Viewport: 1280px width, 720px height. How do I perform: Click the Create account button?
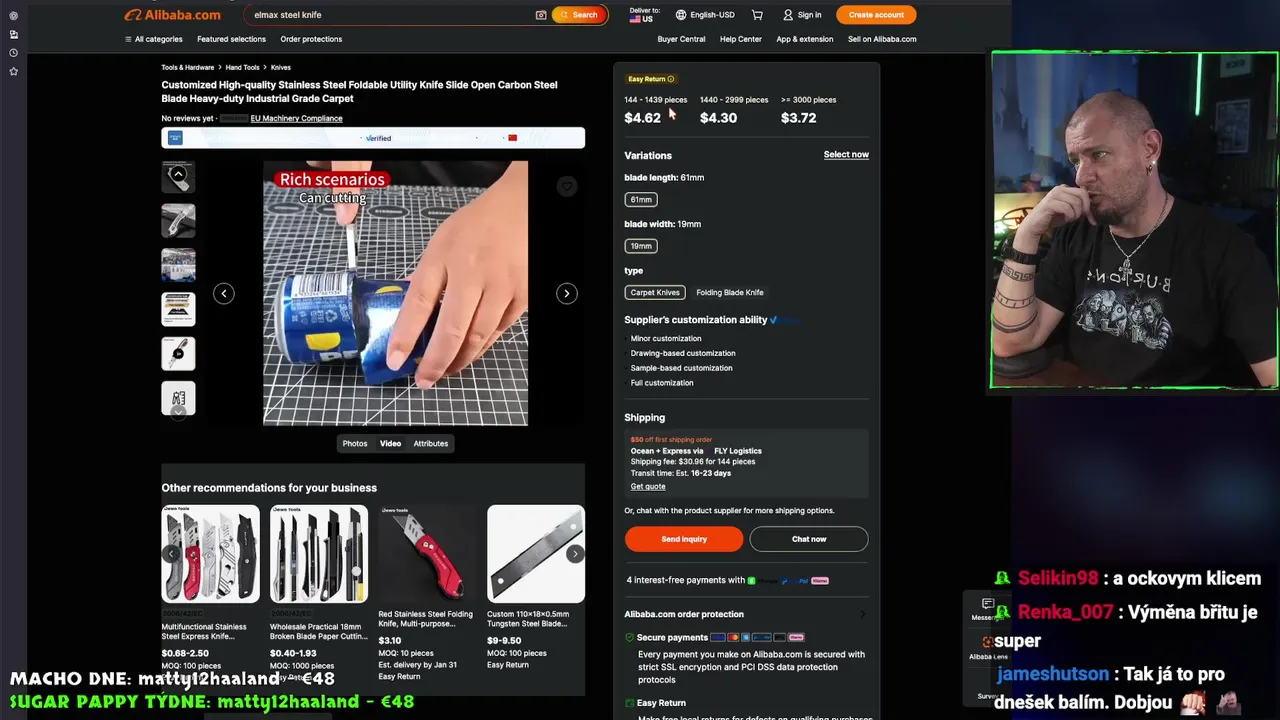pyautogui.click(x=876, y=15)
